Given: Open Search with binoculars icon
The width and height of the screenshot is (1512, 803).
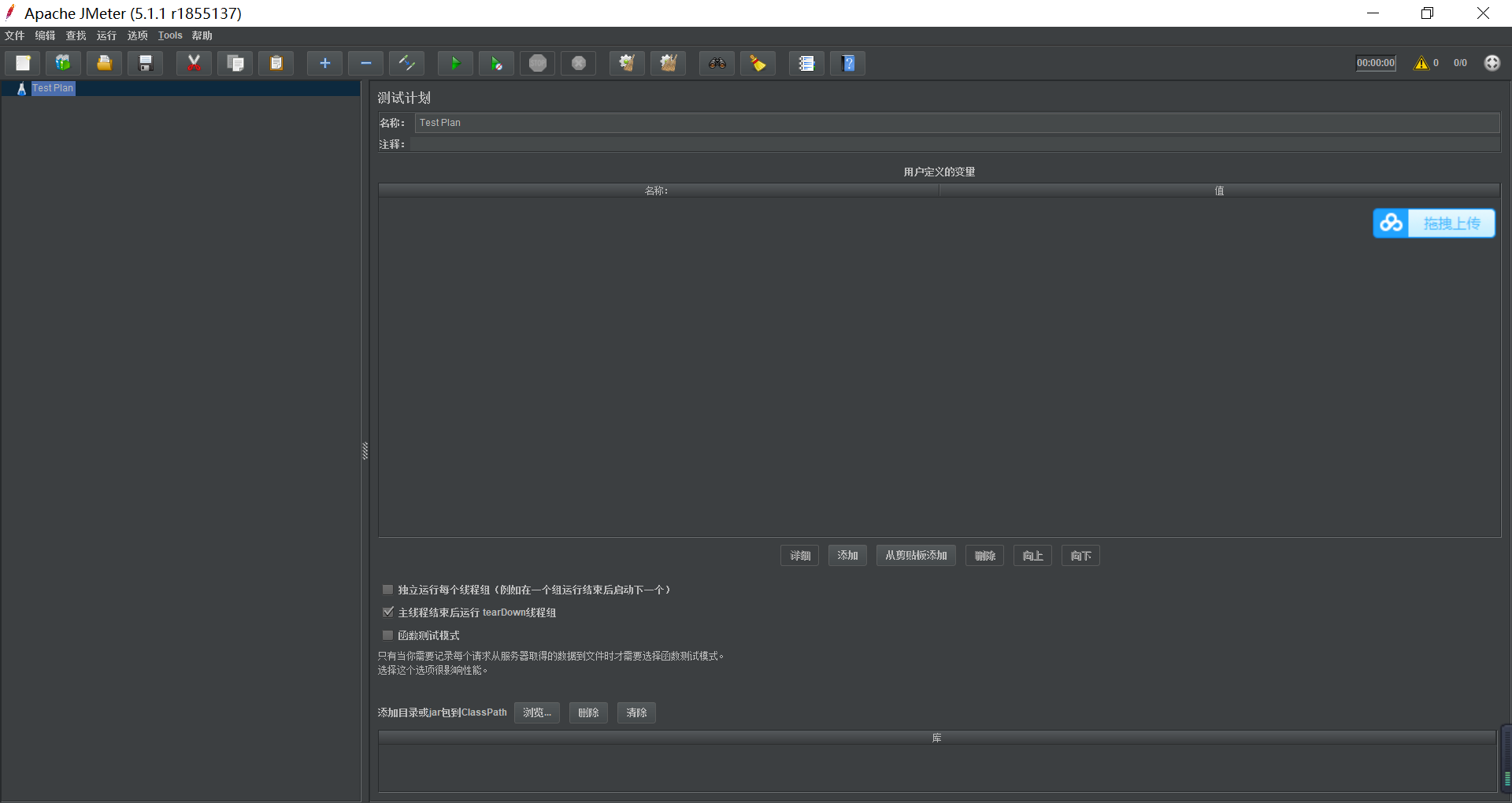Looking at the screenshot, I should click(717, 63).
